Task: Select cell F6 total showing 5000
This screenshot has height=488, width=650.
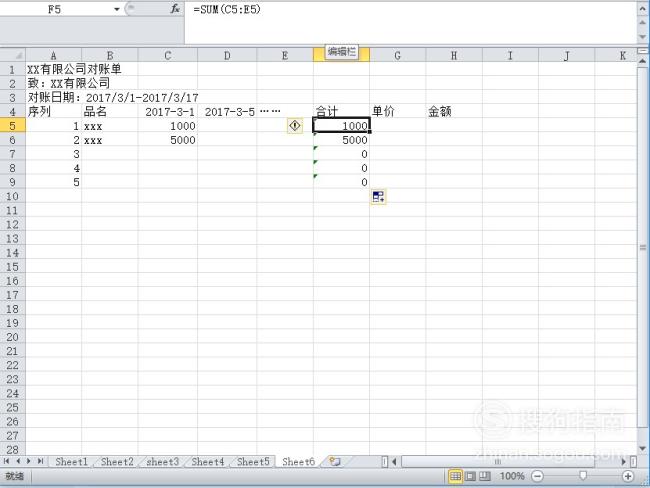Action: 341,140
